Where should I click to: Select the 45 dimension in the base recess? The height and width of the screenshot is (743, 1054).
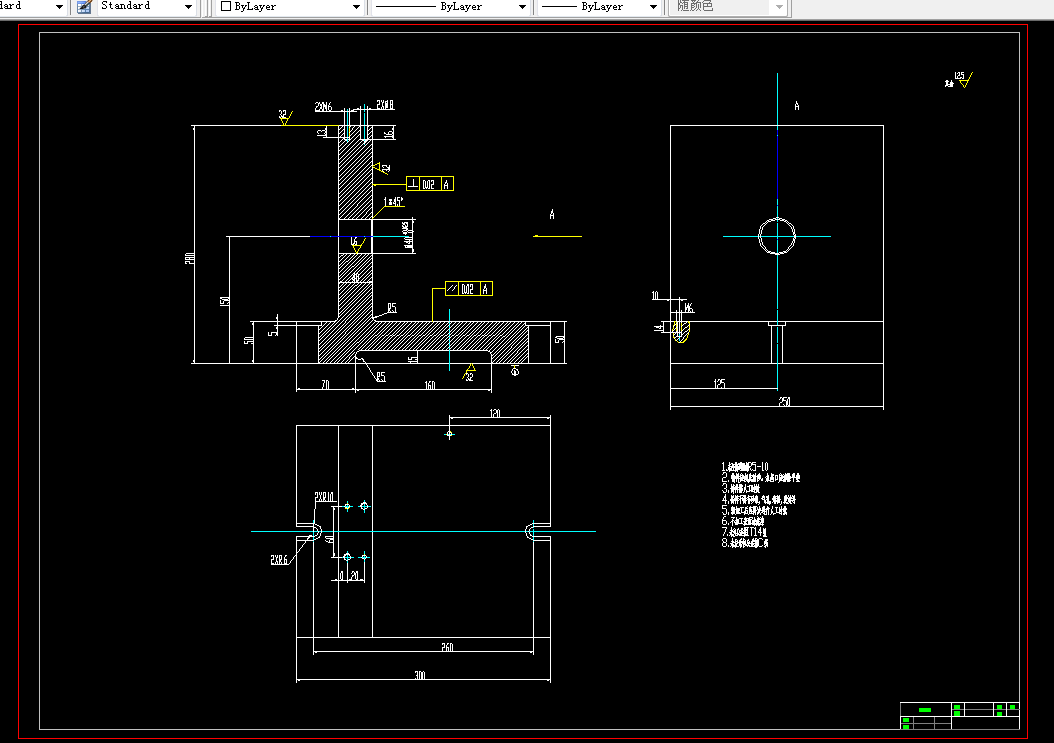(413, 358)
